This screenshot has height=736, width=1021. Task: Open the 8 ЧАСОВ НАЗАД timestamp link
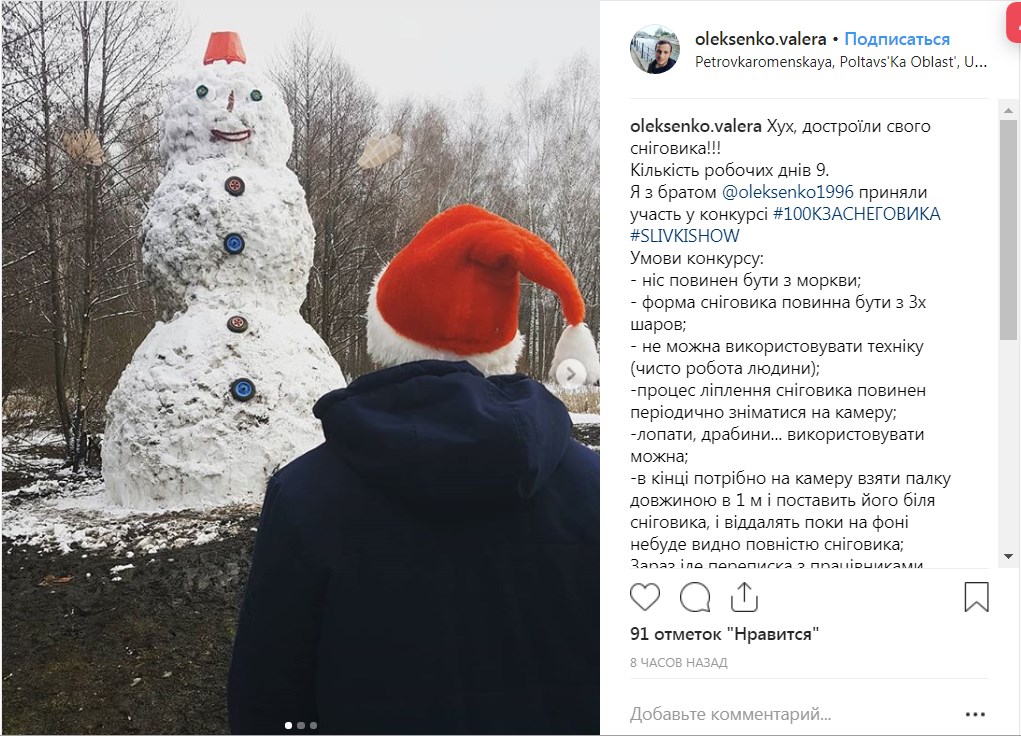[x=678, y=663]
